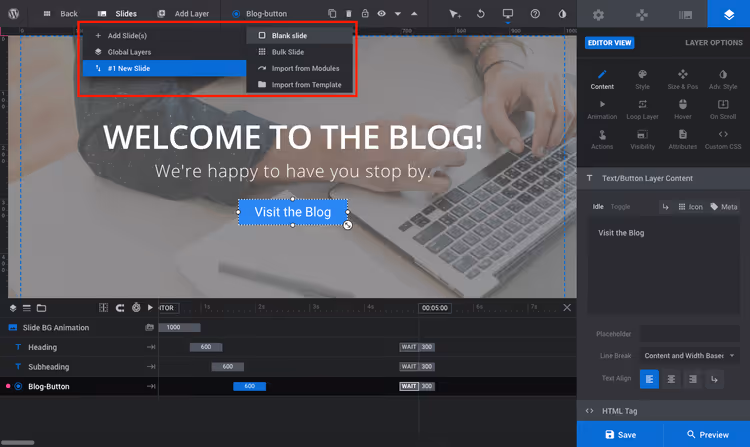Set text align center
750x447 pixels.
click(x=671, y=379)
